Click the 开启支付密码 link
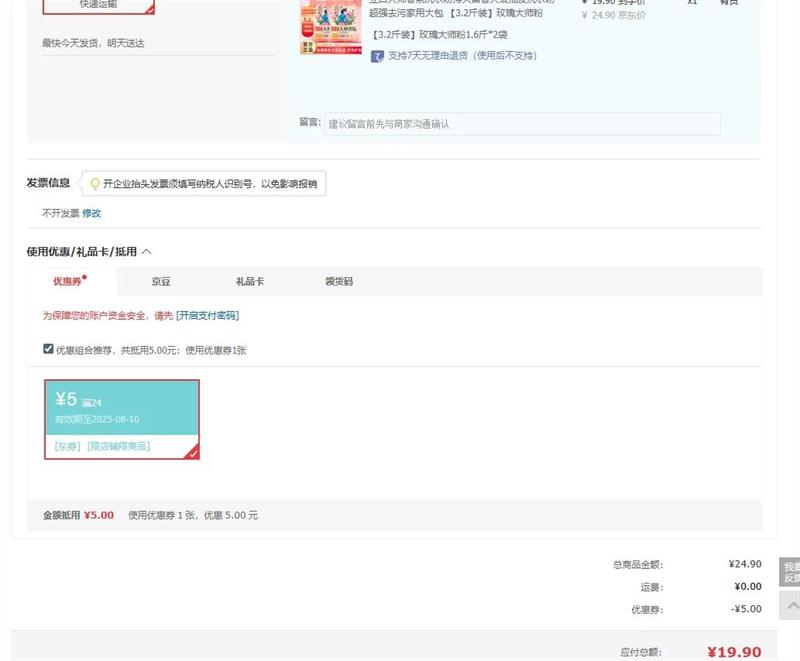The image size is (800, 661). point(207,315)
